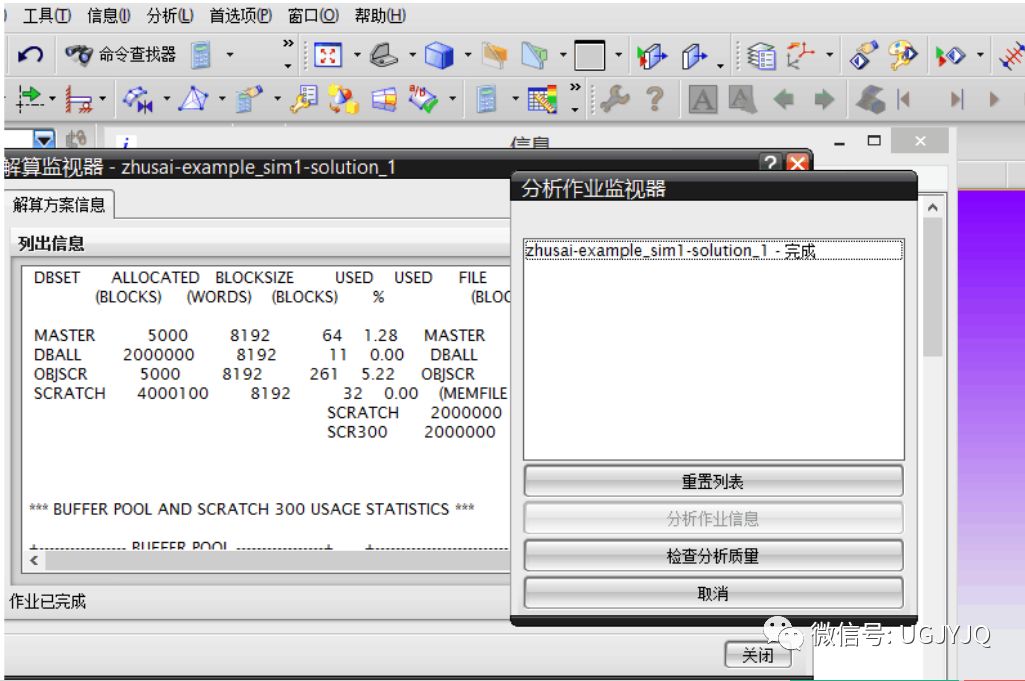Expand the dropdown beside the coordinate system icon
Image resolution: width=1025 pixels, height=681 pixels.
pyautogui.click(x=830, y=55)
